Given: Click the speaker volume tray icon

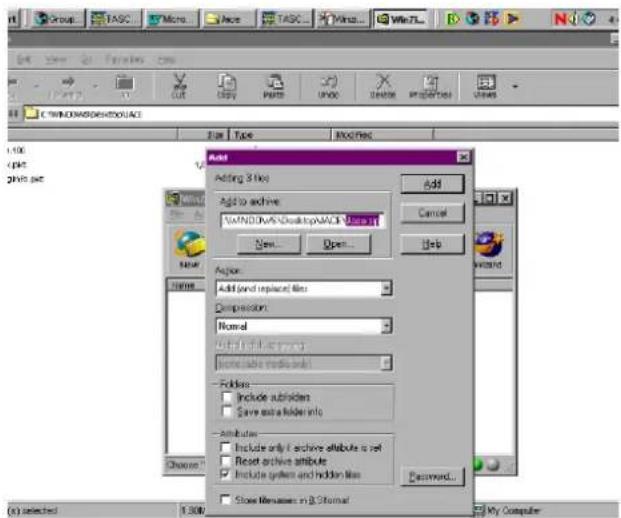Looking at the screenshot, I should point(572,19).
